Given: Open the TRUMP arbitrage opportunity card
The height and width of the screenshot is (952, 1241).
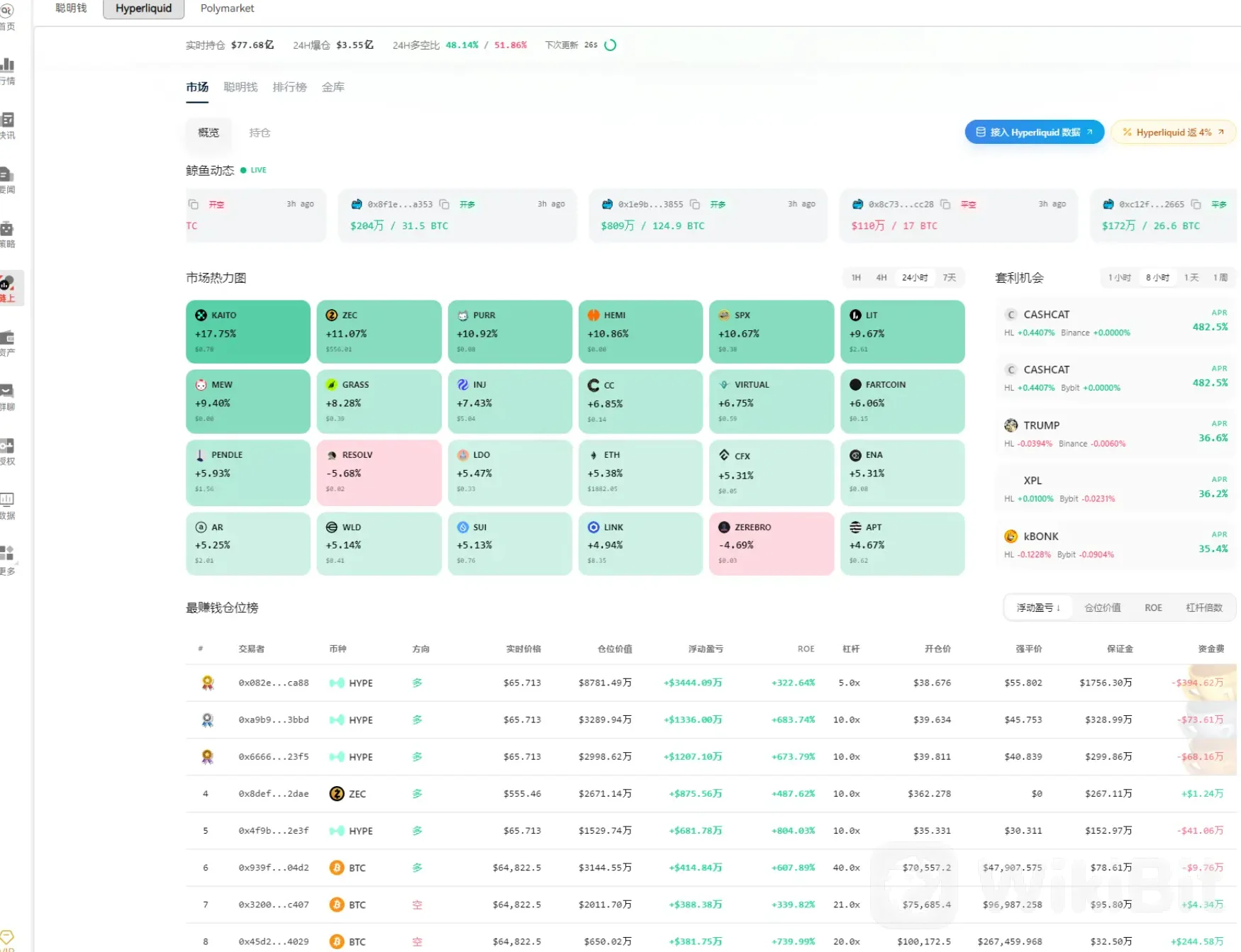Looking at the screenshot, I should tap(1115, 433).
